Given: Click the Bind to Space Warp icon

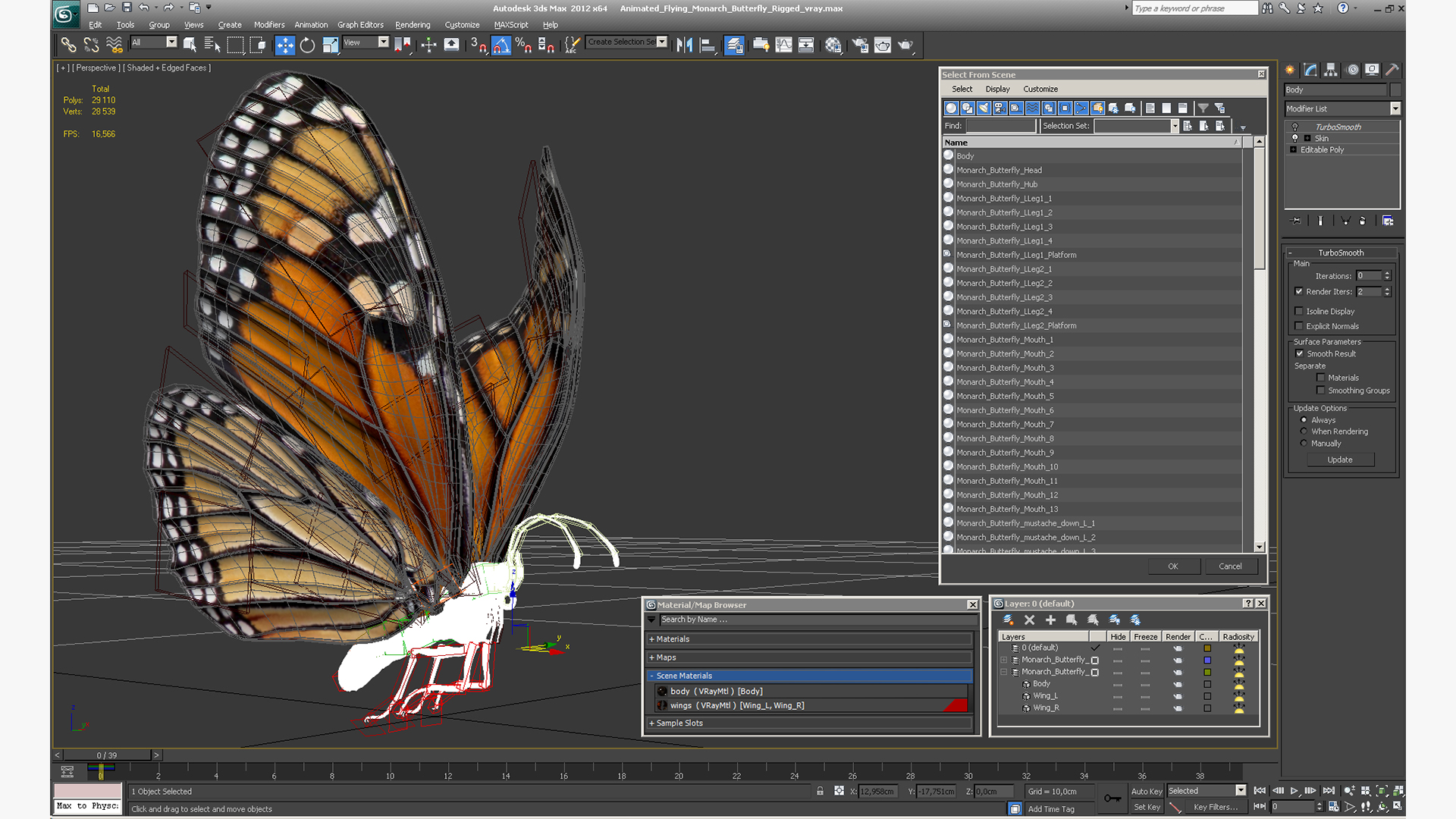Looking at the screenshot, I should click(115, 45).
